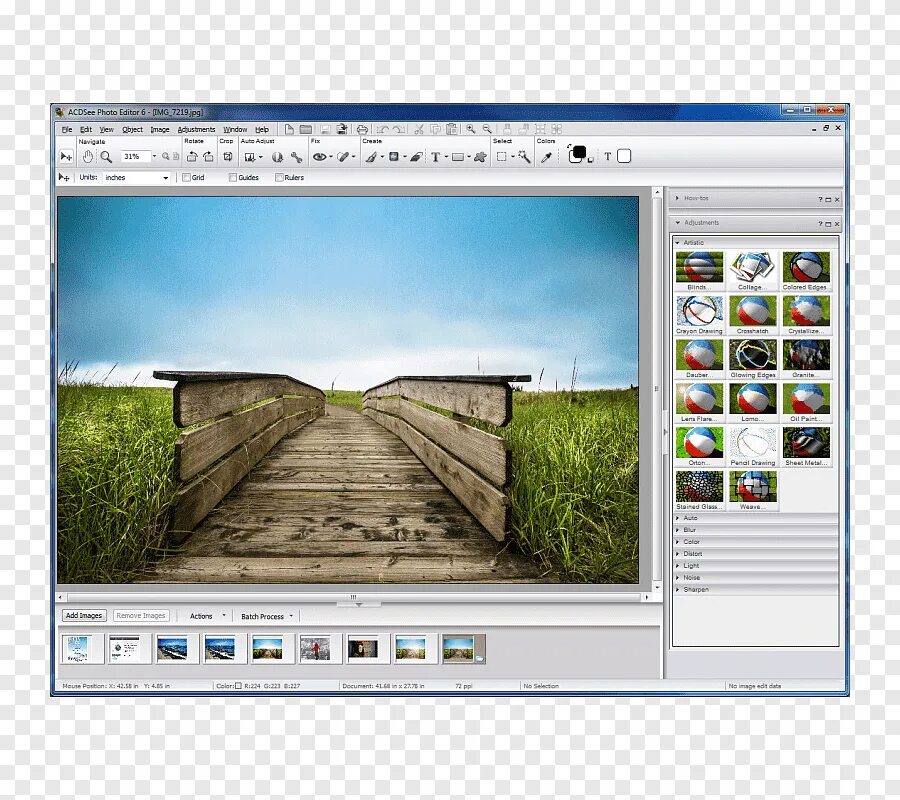Viewport: 900px width, 800px height.
Task: Open the Object menu
Action: point(133,130)
